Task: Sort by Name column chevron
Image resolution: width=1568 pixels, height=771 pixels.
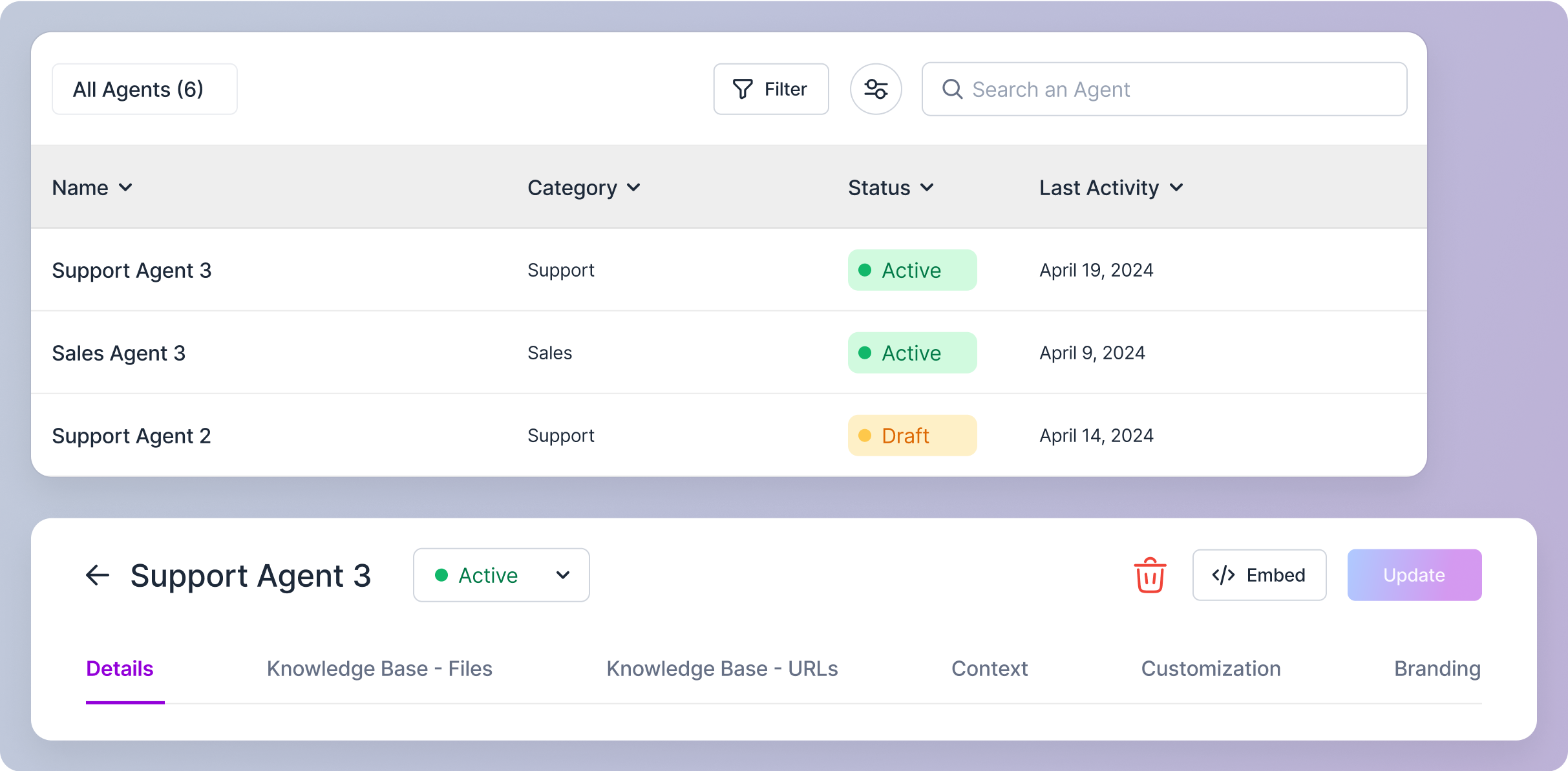Action: pyautogui.click(x=126, y=188)
